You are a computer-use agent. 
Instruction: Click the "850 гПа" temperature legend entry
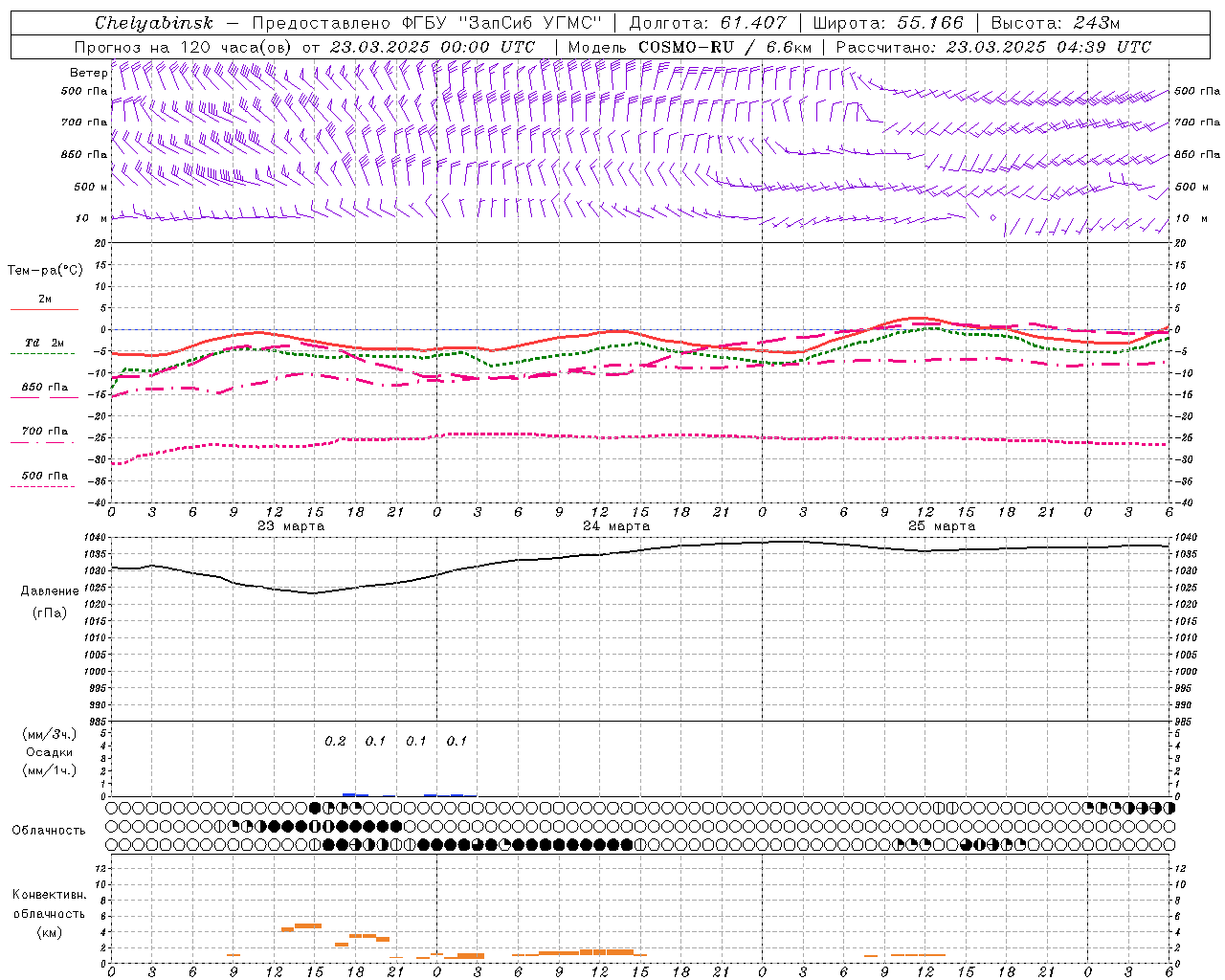click(x=45, y=388)
